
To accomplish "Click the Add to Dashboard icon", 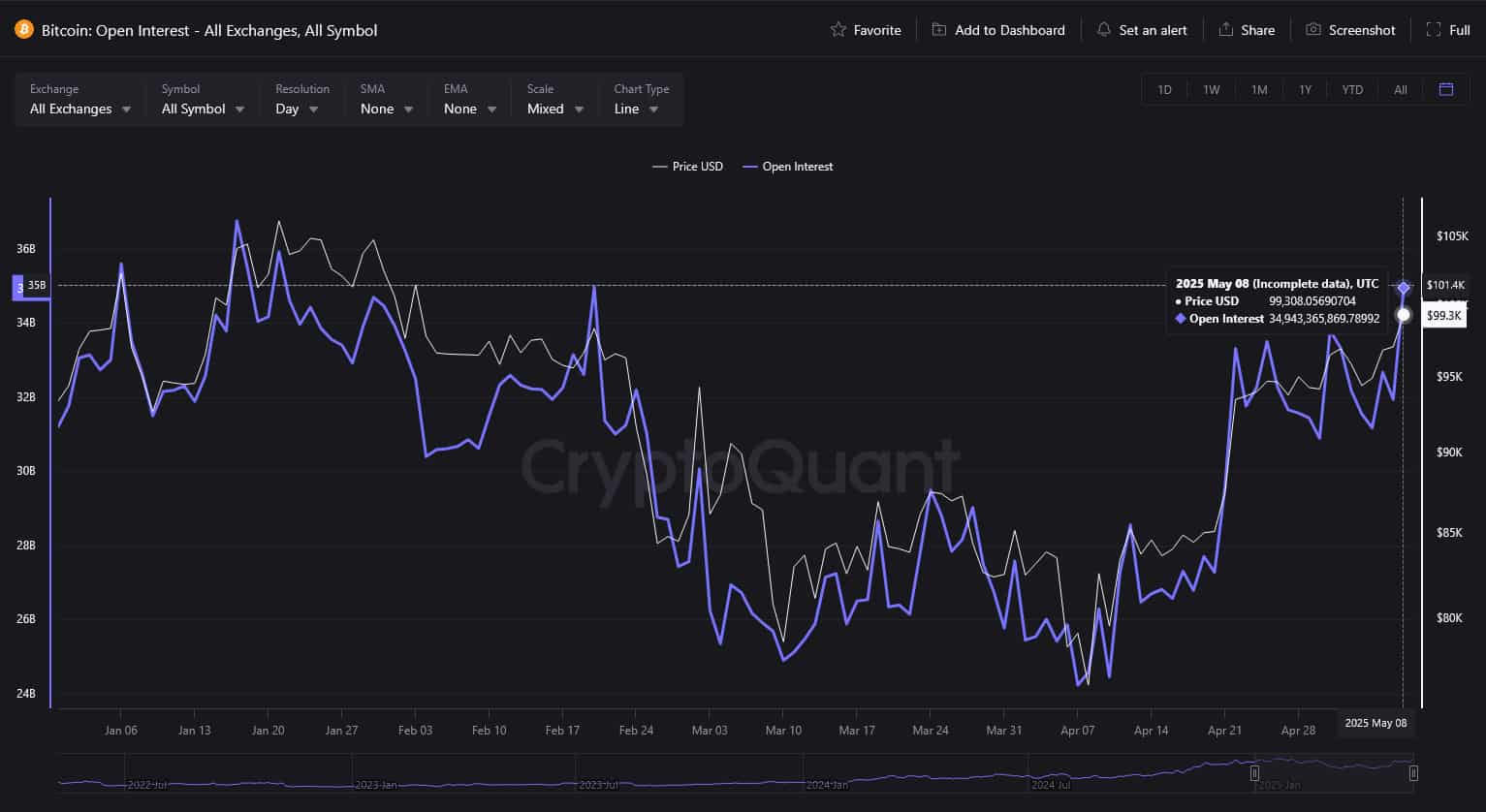I will pos(937,30).
